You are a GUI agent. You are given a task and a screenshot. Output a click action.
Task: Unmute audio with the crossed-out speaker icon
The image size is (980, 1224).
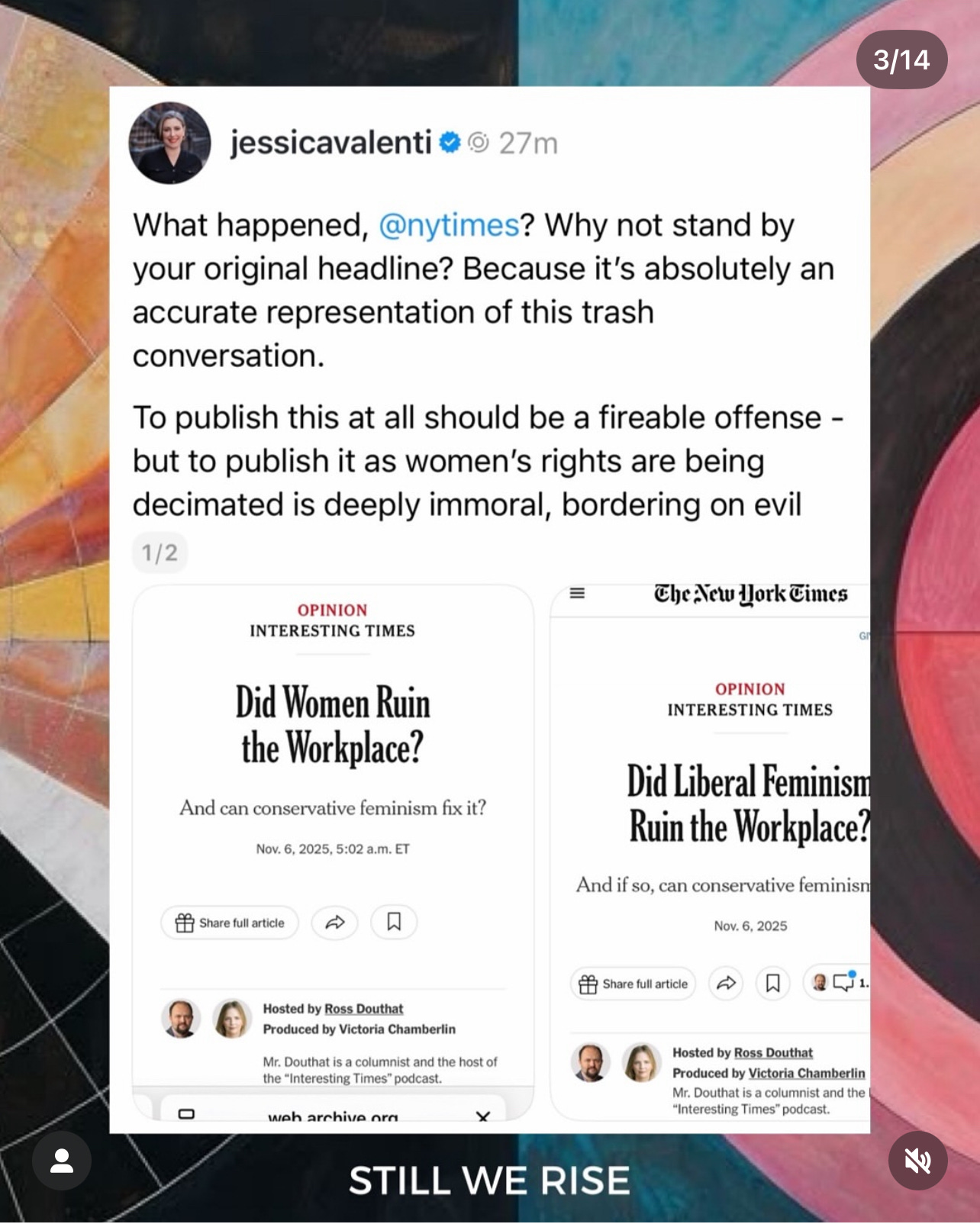(x=917, y=1161)
